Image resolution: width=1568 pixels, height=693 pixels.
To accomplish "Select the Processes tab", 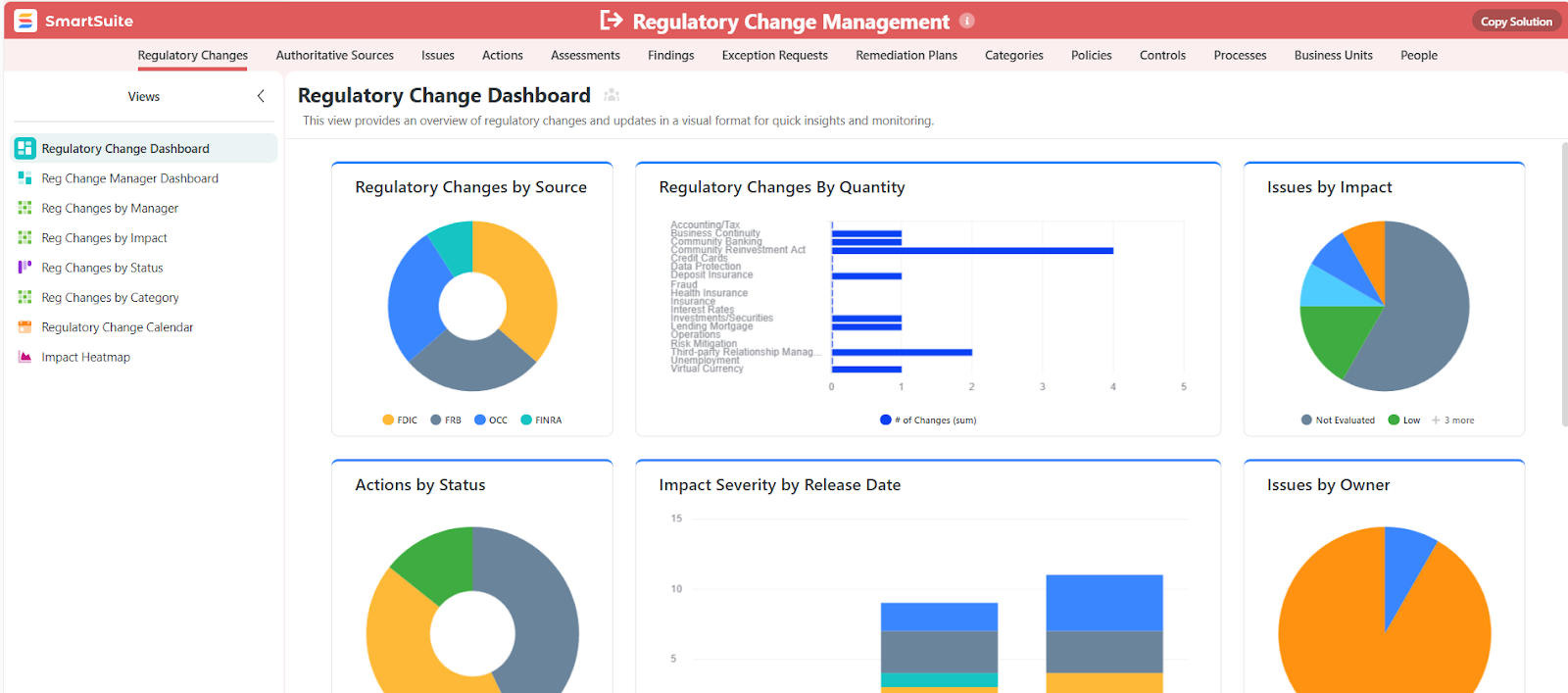I will [x=1240, y=55].
